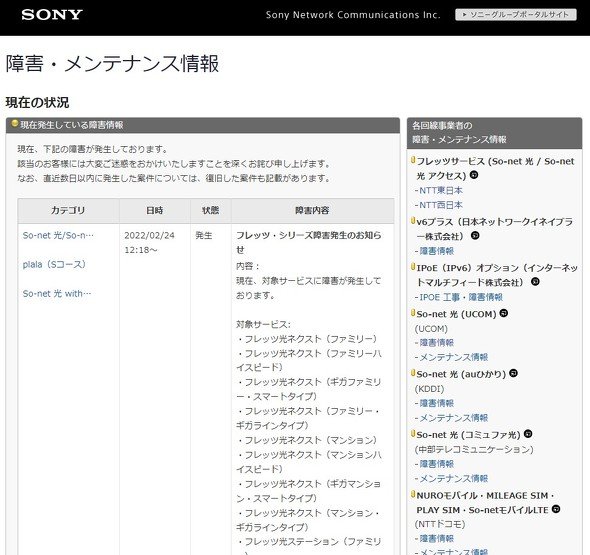
Task: Select the plala (Sコース) category link
Action: click(55, 265)
